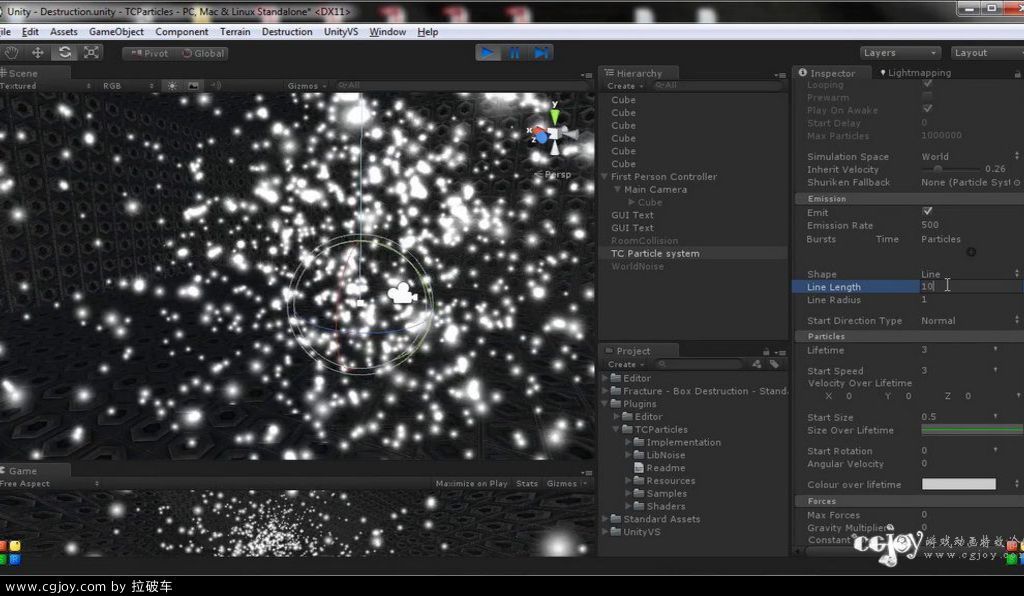Select the Move tool
Image resolution: width=1024 pixels, height=596 pixels.
click(37, 53)
